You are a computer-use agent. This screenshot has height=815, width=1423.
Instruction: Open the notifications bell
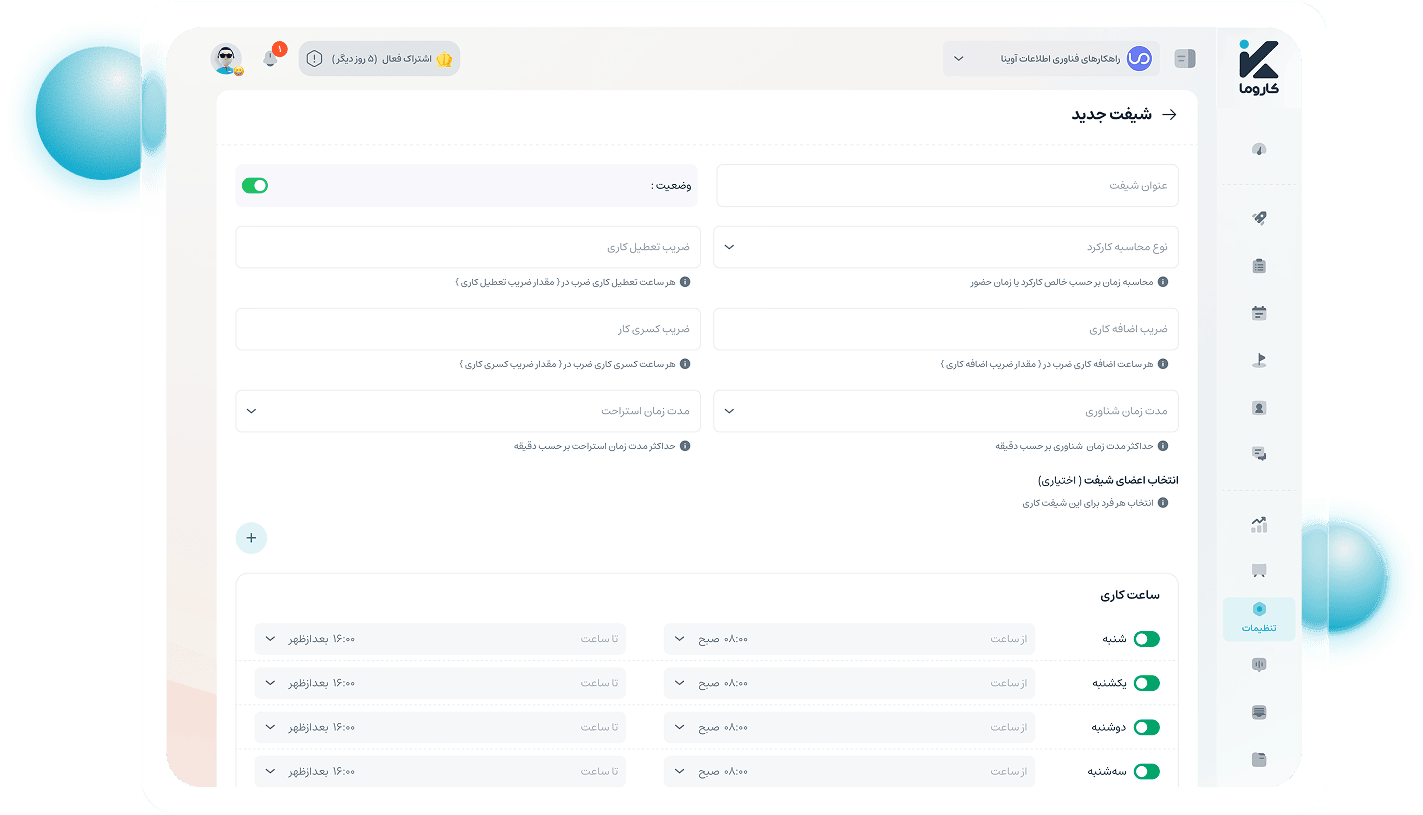point(270,58)
